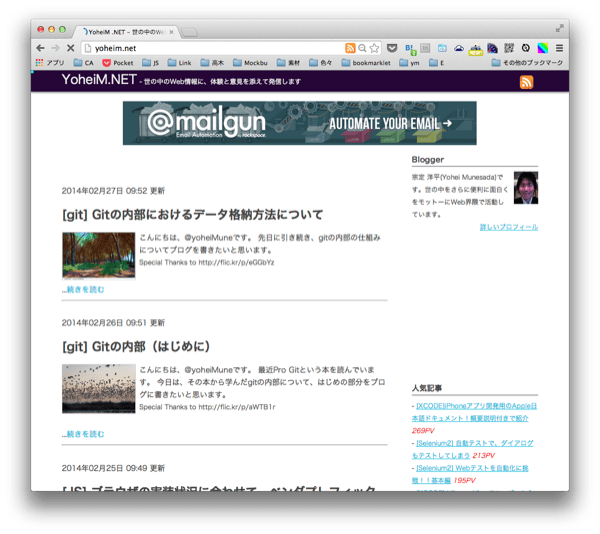Open the Chrome hamburger menu
600x534 pixels.
coord(559,48)
